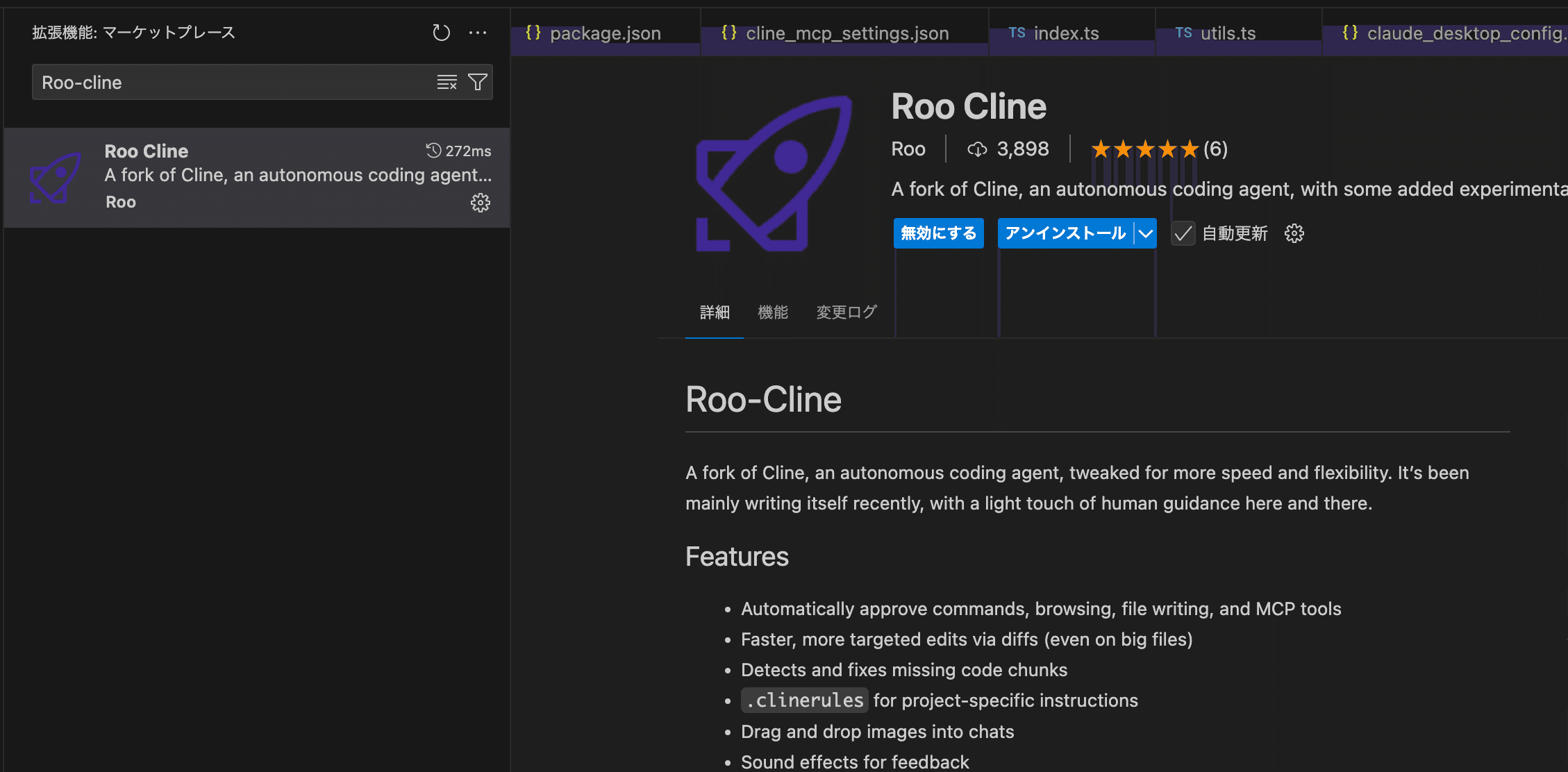1568x772 pixels.
Task: Click settings gear next to 自動更新
Action: click(1294, 233)
